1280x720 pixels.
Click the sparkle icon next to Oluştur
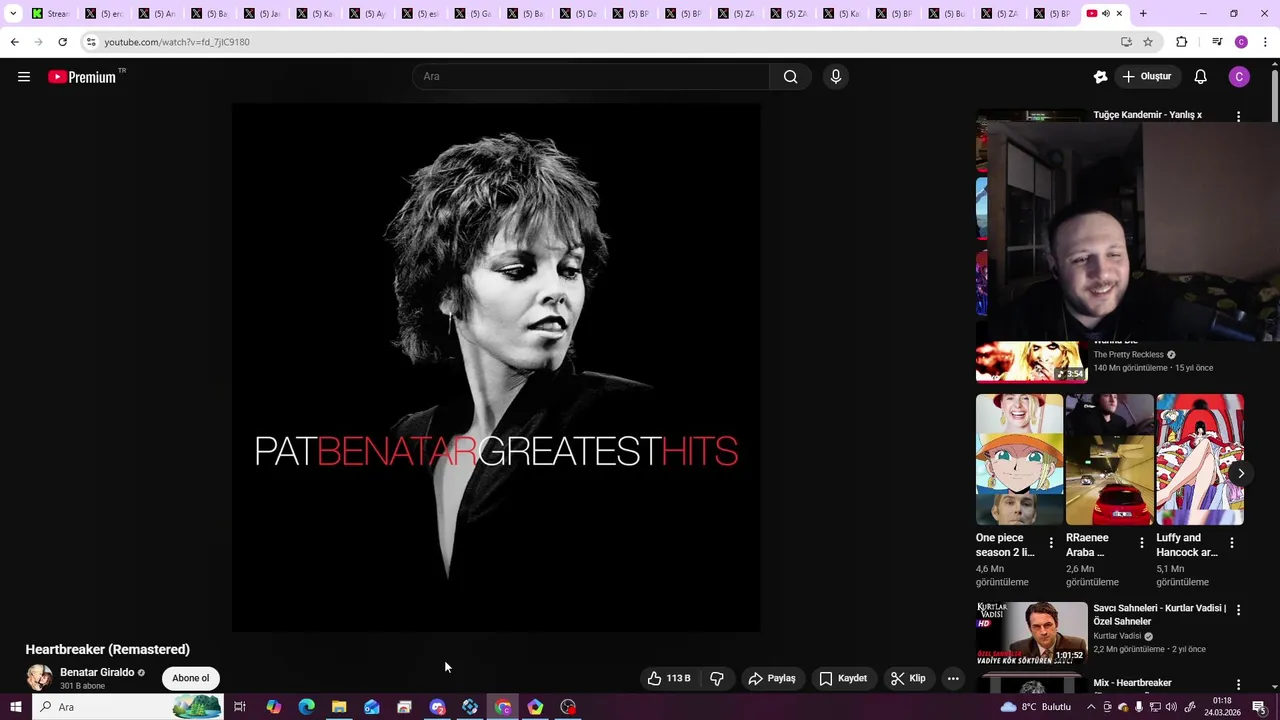[x=1100, y=77]
